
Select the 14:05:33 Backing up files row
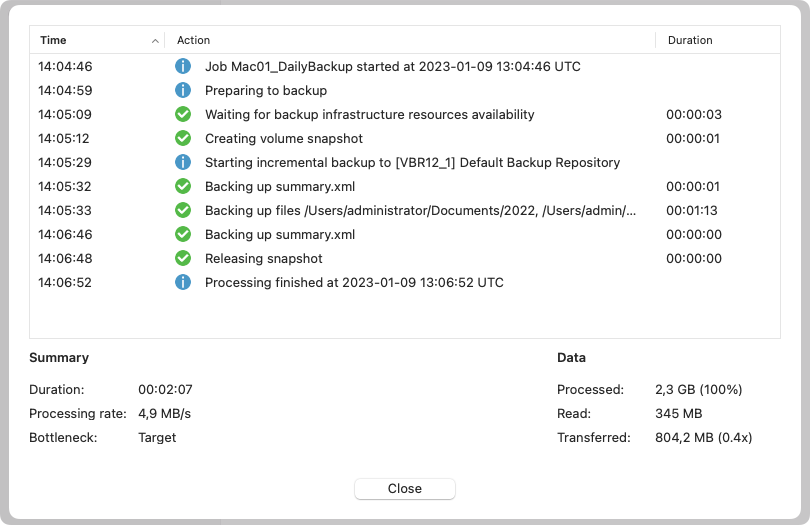[420, 211]
